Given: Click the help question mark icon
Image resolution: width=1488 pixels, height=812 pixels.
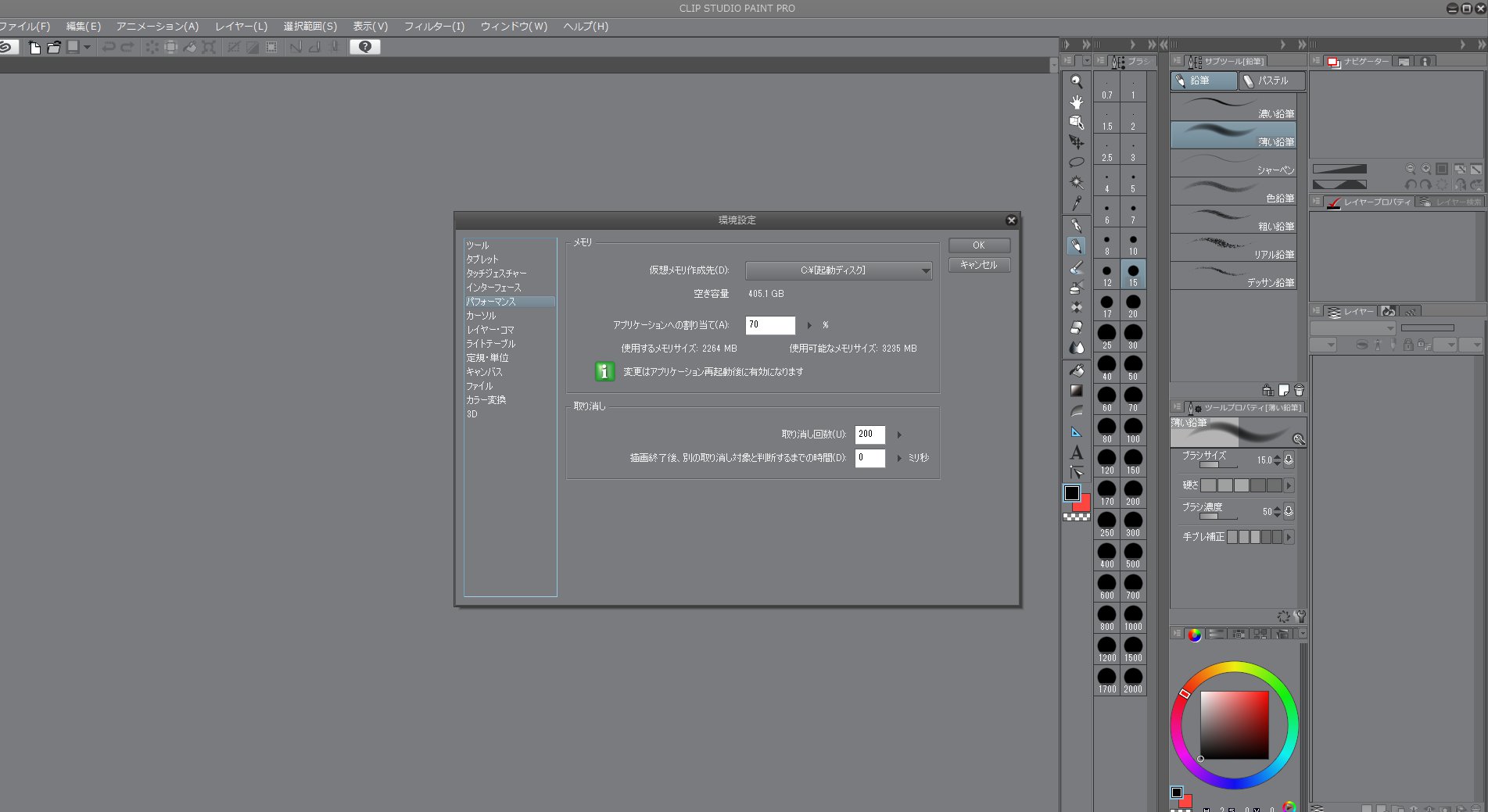Looking at the screenshot, I should pos(364,47).
